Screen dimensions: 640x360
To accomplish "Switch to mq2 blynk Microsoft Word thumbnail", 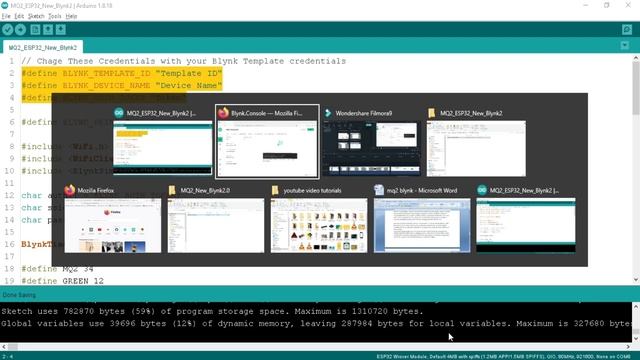I will coord(422,225).
